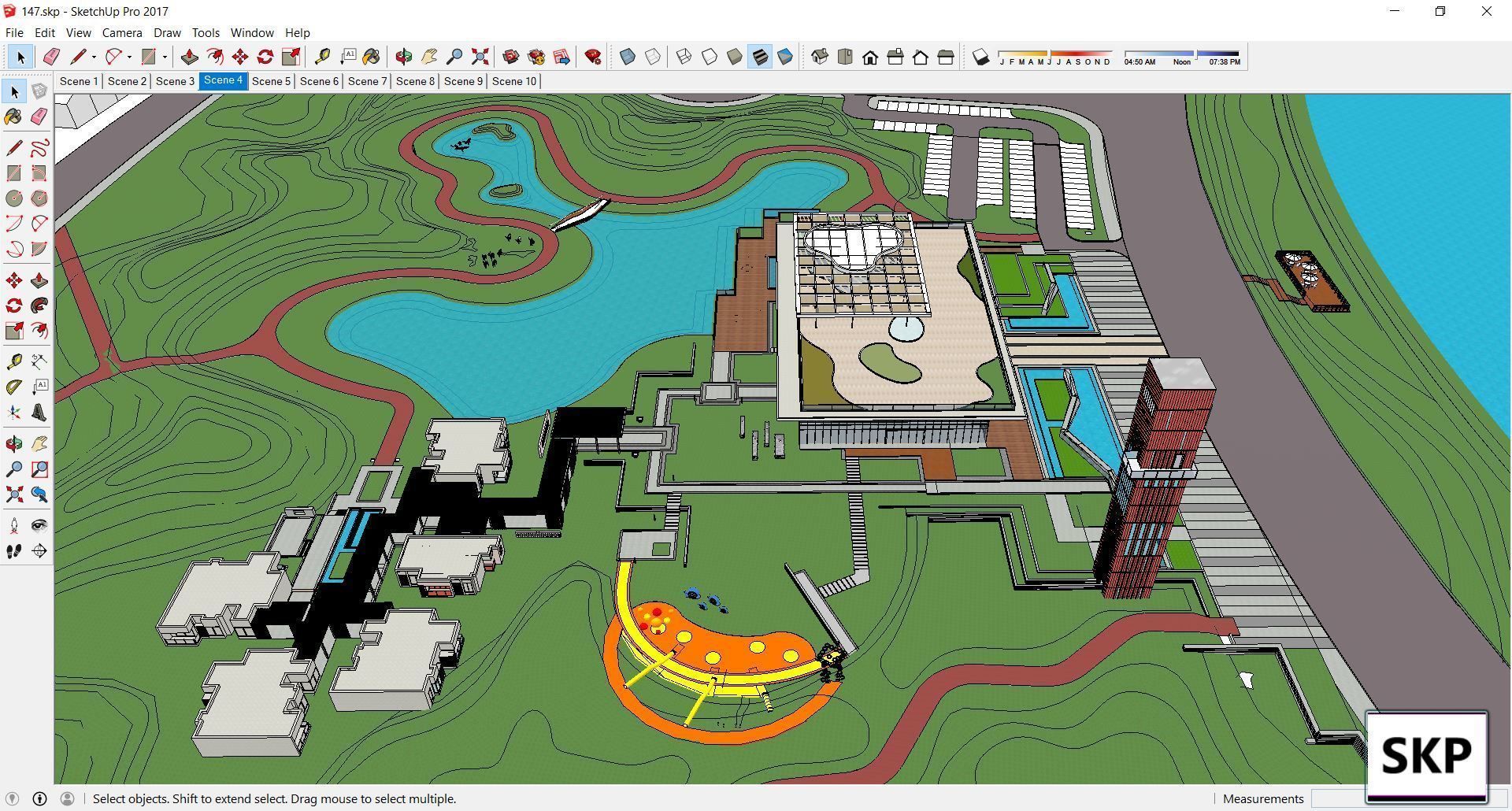
Task: Select the Axes tool in left toolbar
Action: click(x=14, y=413)
